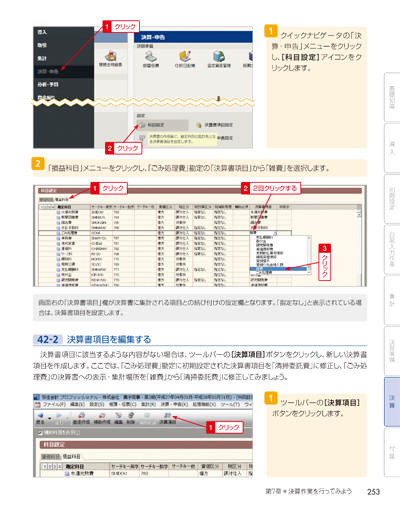400x510 pixels.
Task: Switch to 損益科目 tab in middle screenshot
Action: 62,199
